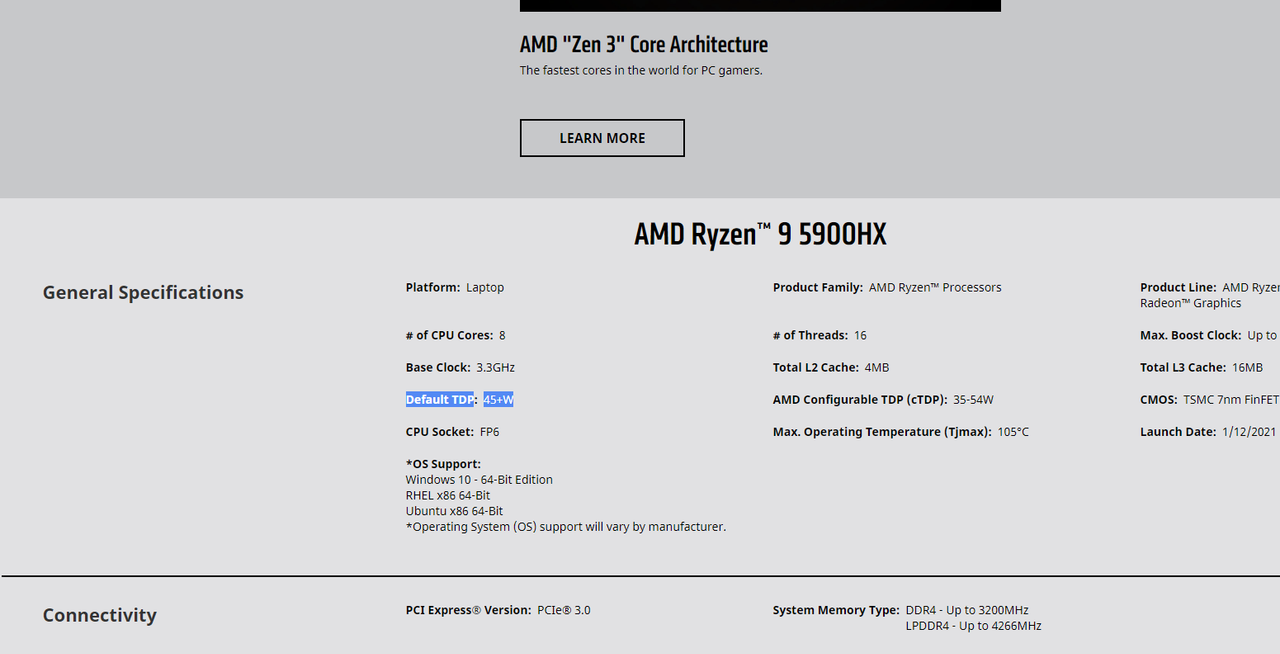The height and width of the screenshot is (654, 1280).
Task: Click the RHEL x86 64-Bit line
Action: point(448,495)
